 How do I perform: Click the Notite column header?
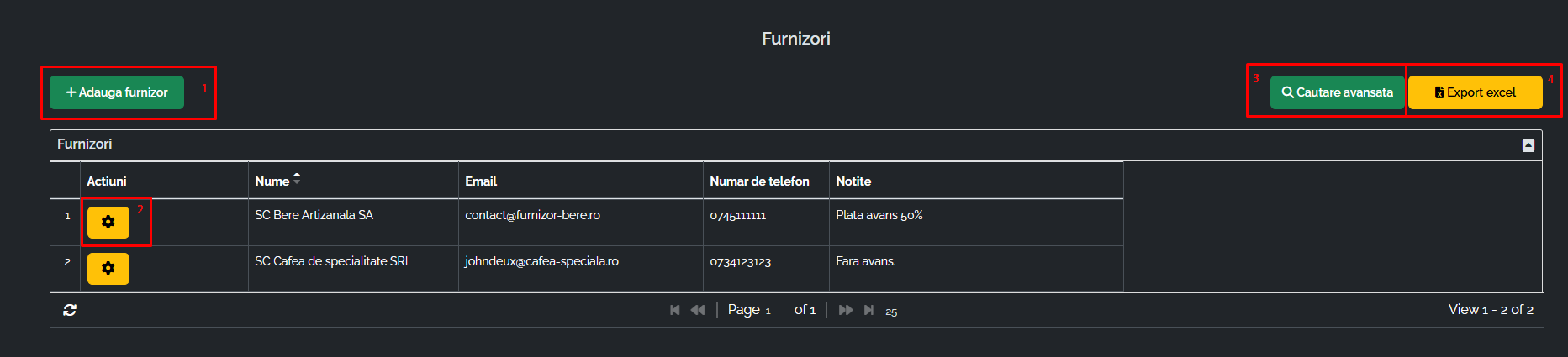[x=853, y=181]
